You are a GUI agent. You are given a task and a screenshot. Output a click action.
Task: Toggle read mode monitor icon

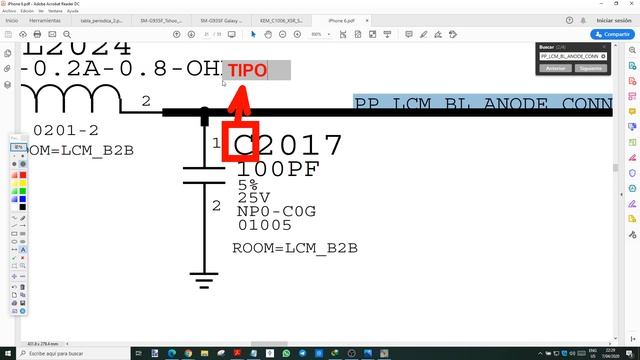(x=232, y=35)
